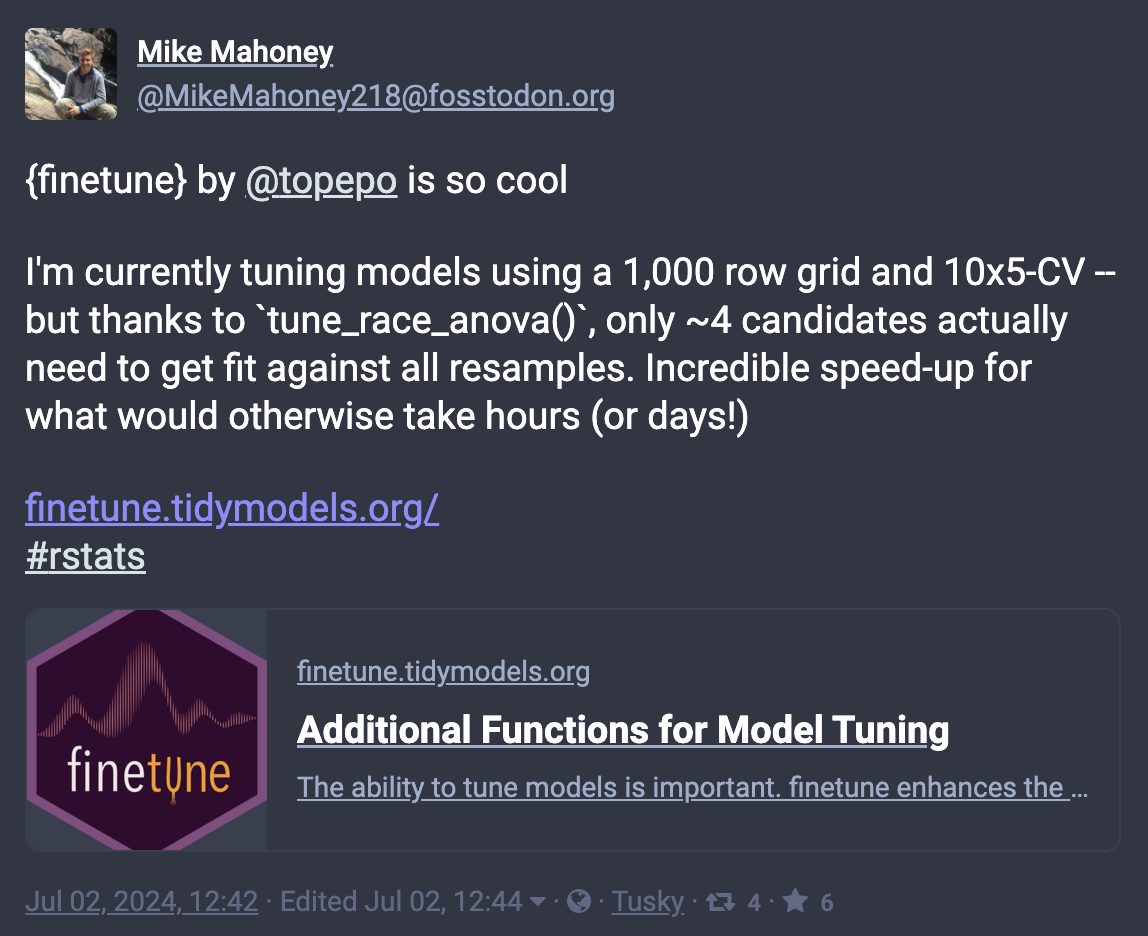Click the preview card description text
1148x936 pixels.
[692, 788]
